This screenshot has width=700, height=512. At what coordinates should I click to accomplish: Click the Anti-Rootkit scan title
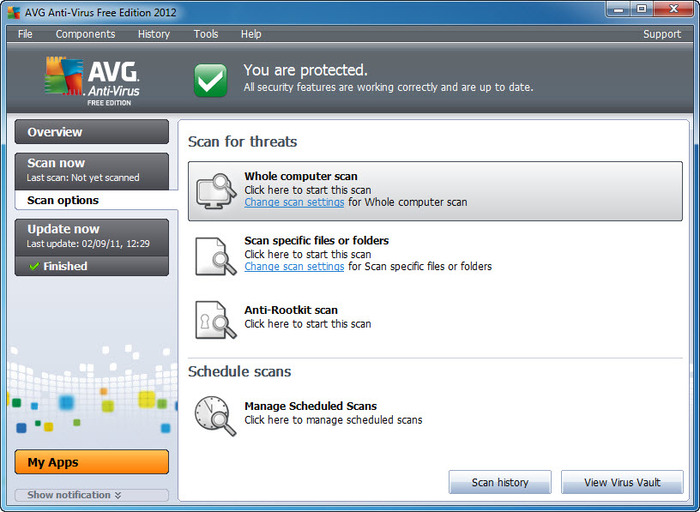[291, 310]
